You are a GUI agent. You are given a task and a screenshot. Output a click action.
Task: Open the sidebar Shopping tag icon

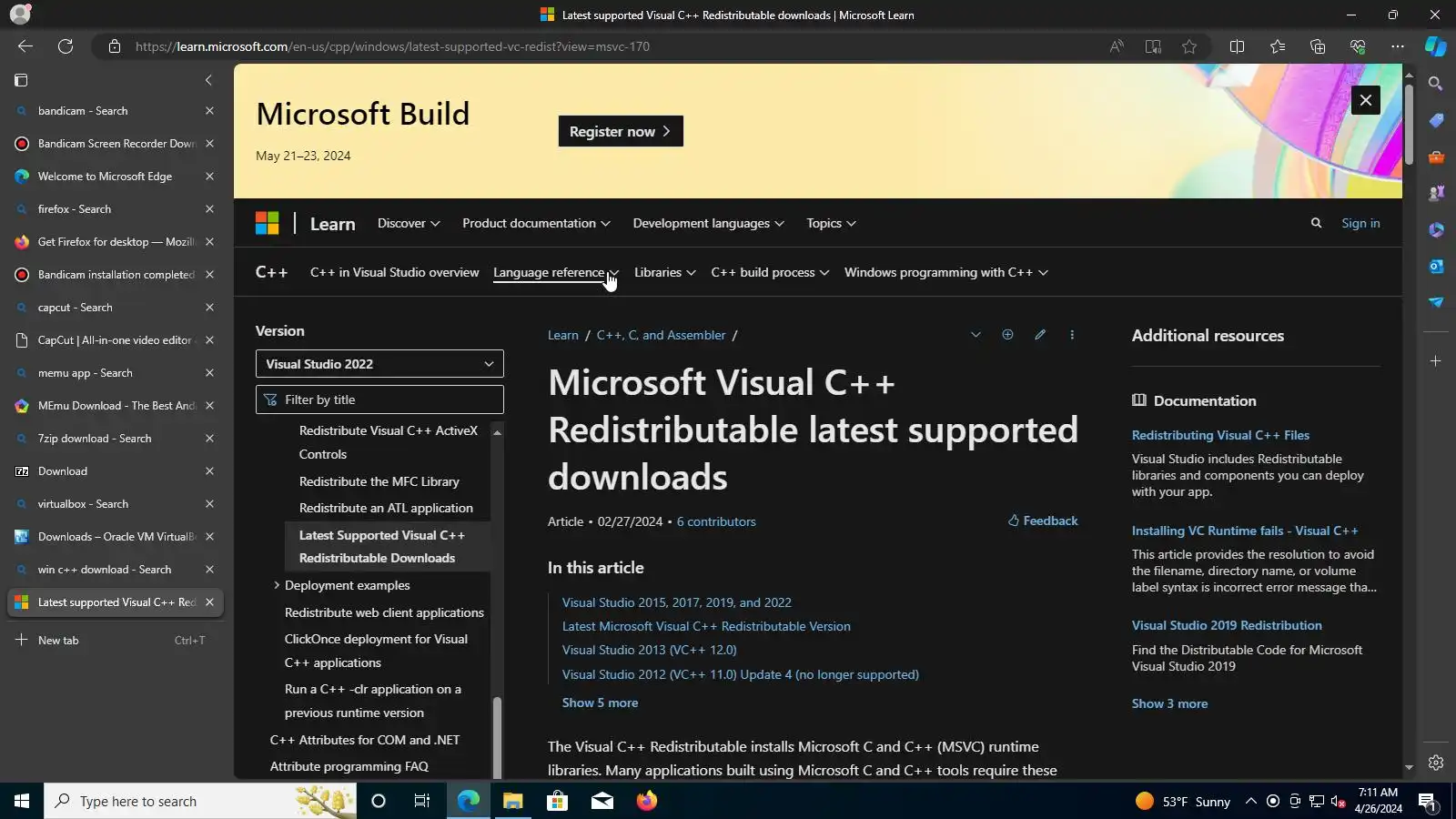(x=1436, y=120)
